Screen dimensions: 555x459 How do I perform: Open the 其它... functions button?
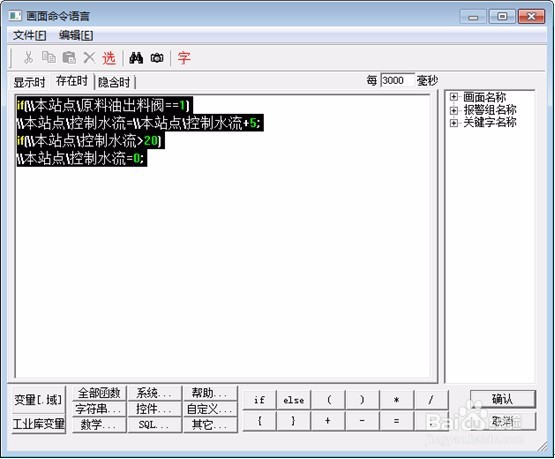click(210, 424)
